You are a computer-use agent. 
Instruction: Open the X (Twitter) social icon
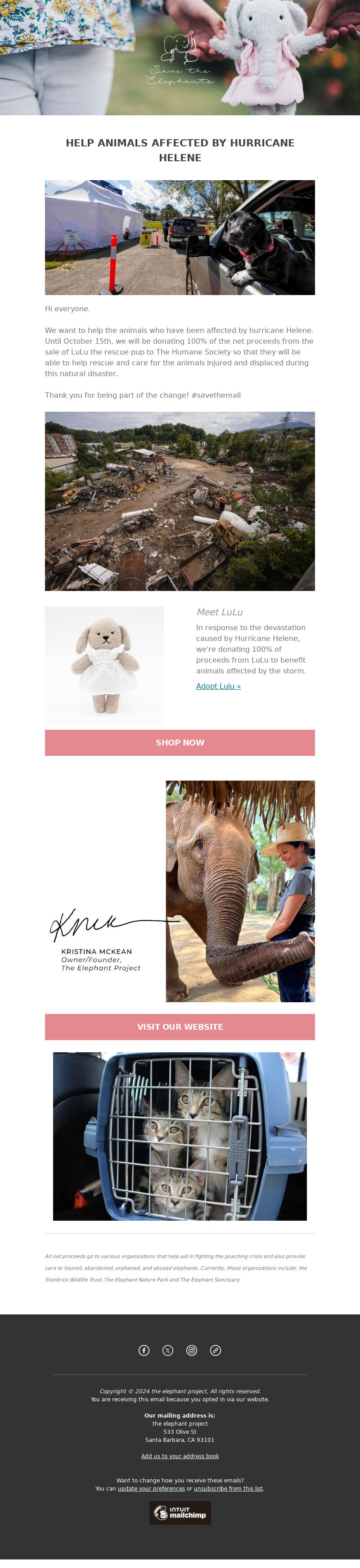[x=168, y=1350]
